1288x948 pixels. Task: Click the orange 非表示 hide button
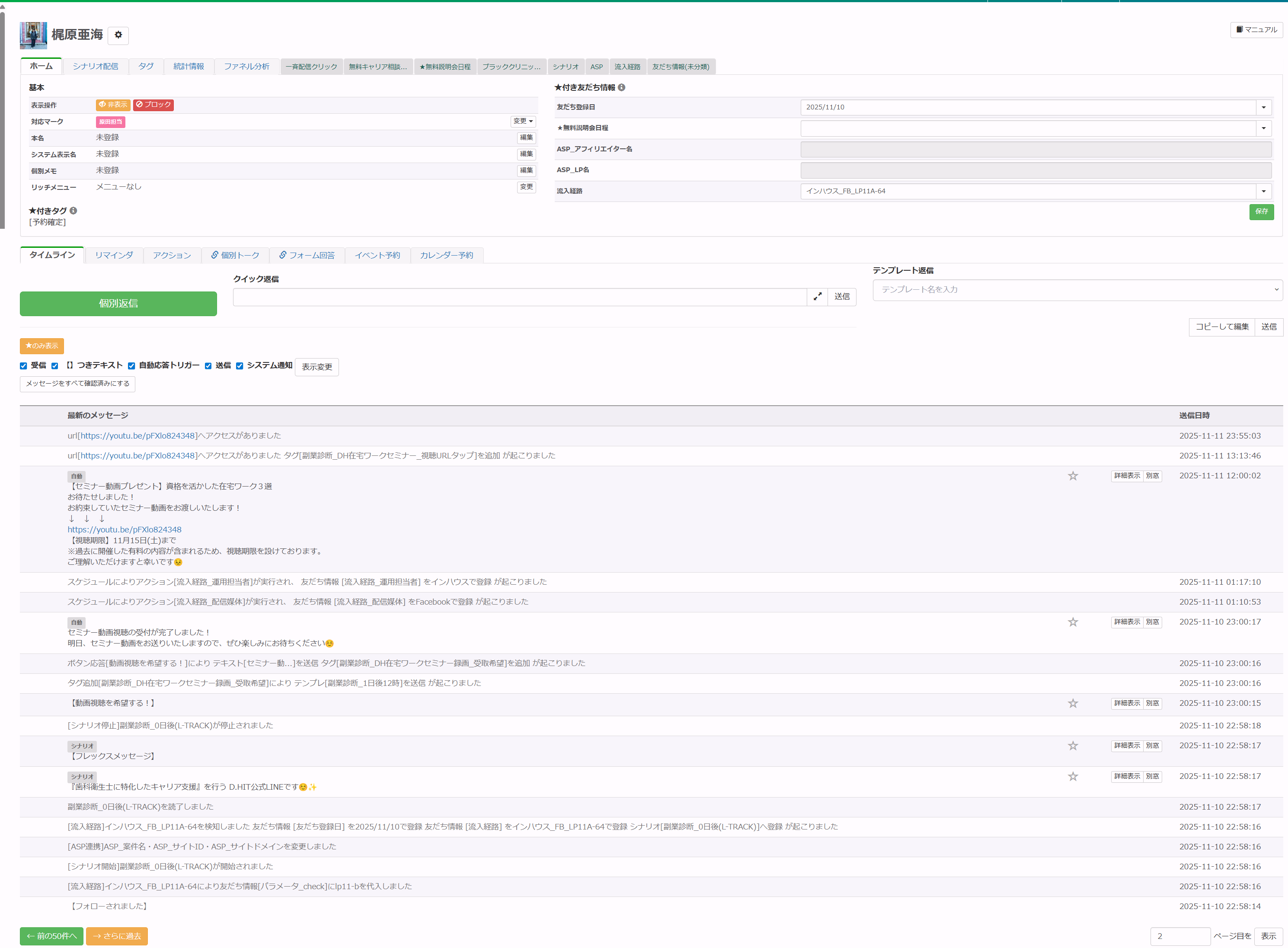[112, 104]
